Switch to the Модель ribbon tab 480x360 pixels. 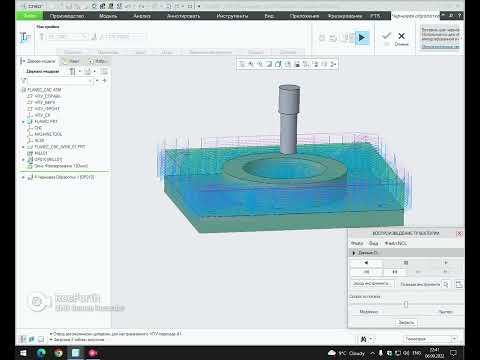click(108, 16)
